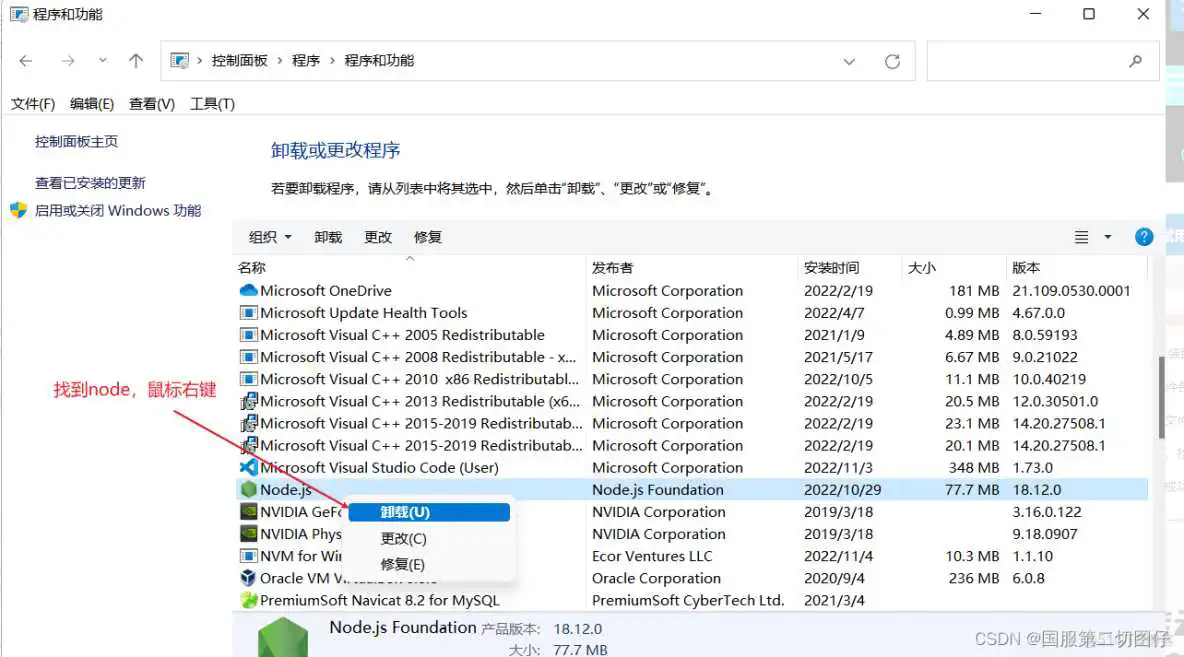This screenshot has height=657, width=1184.
Task: Click the up navigation arrow
Action: pos(136,60)
